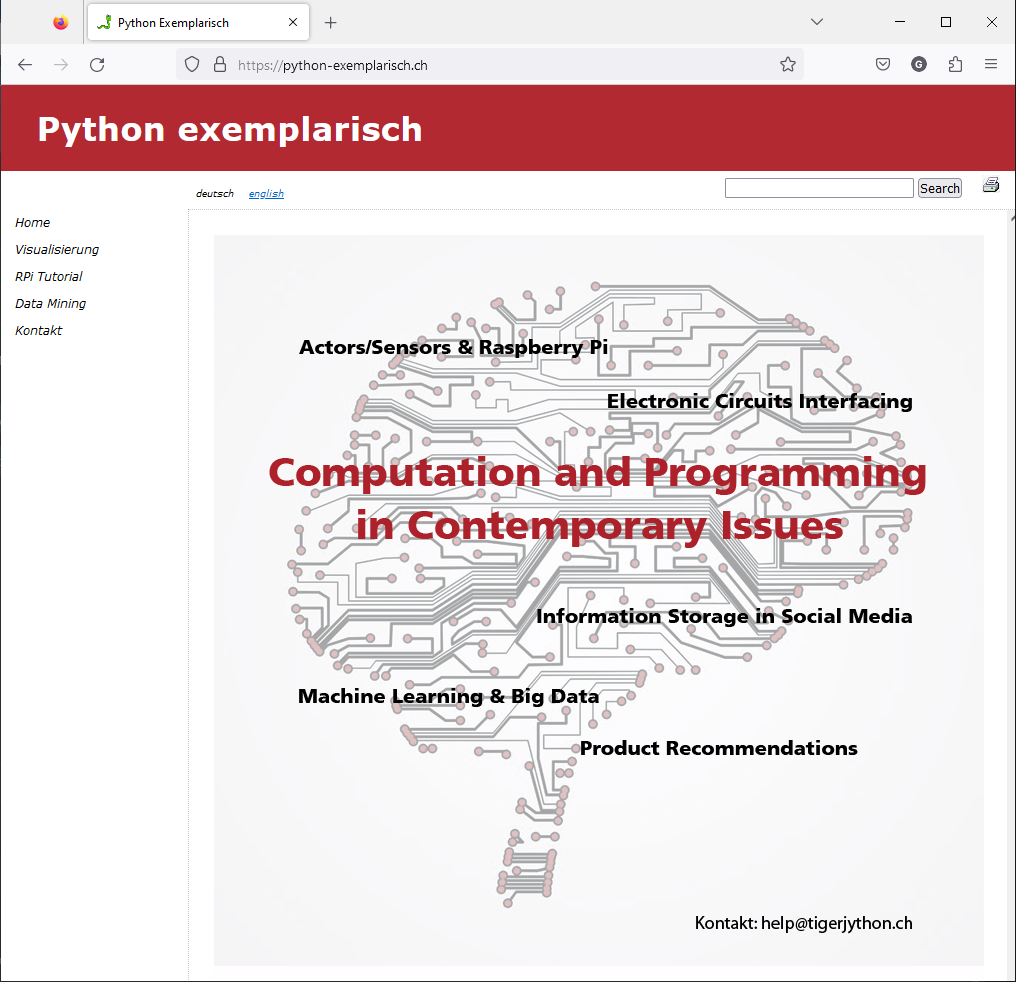
Task: Click the printer icon to print the page
Action: click(991, 184)
